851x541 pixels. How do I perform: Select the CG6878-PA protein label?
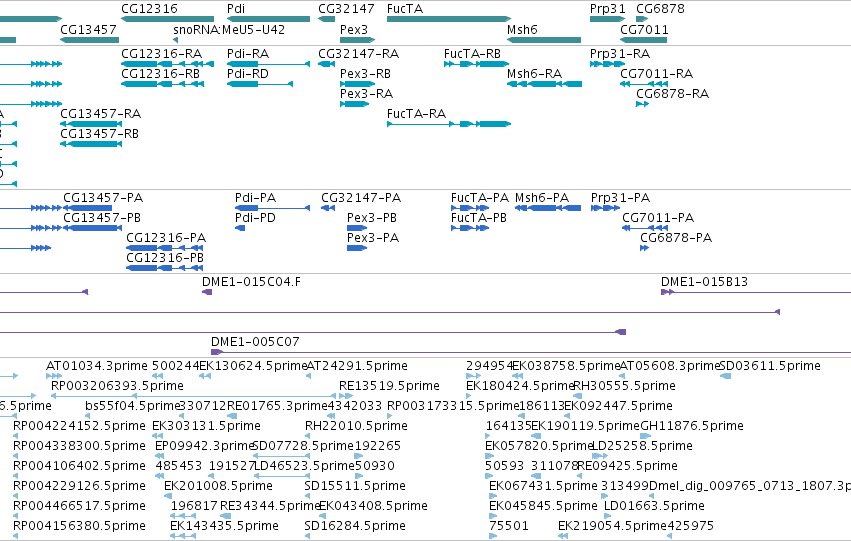pos(676,238)
